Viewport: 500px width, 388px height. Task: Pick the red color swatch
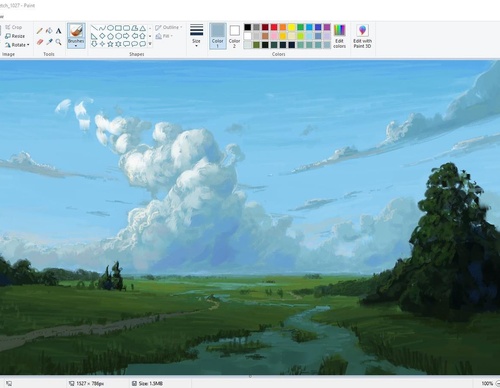click(274, 27)
